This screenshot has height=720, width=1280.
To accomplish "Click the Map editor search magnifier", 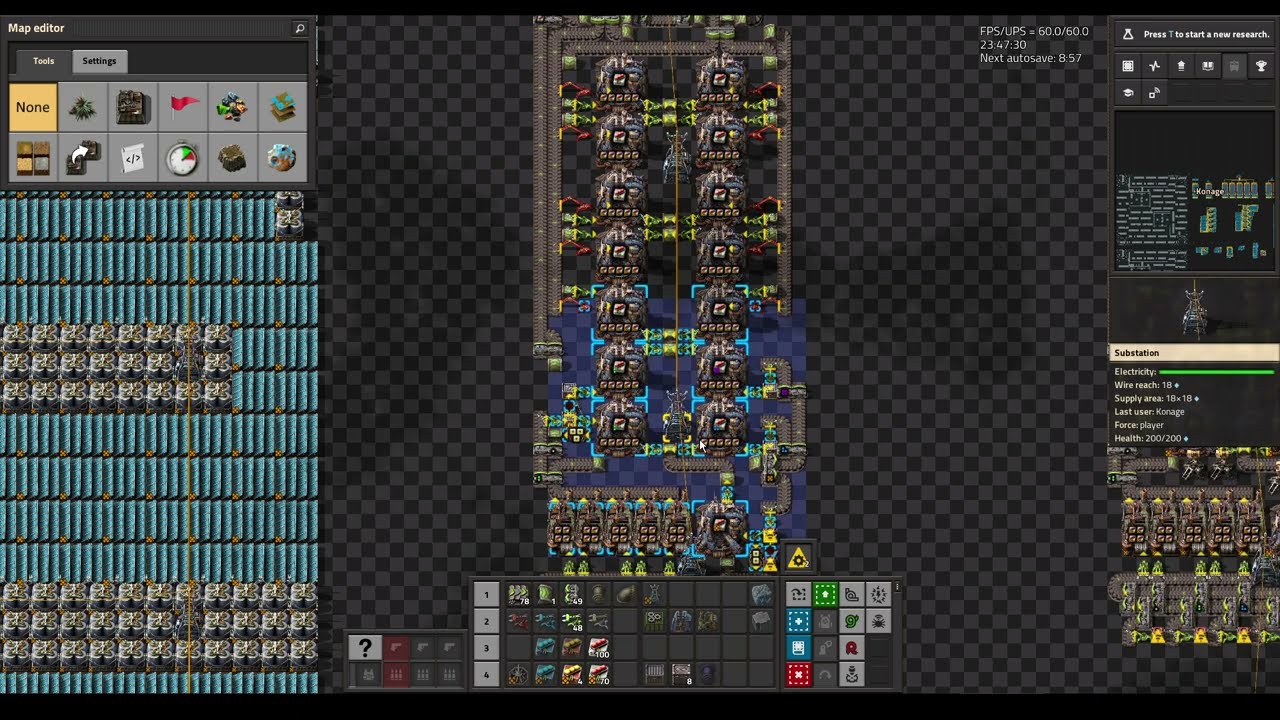I will (299, 28).
